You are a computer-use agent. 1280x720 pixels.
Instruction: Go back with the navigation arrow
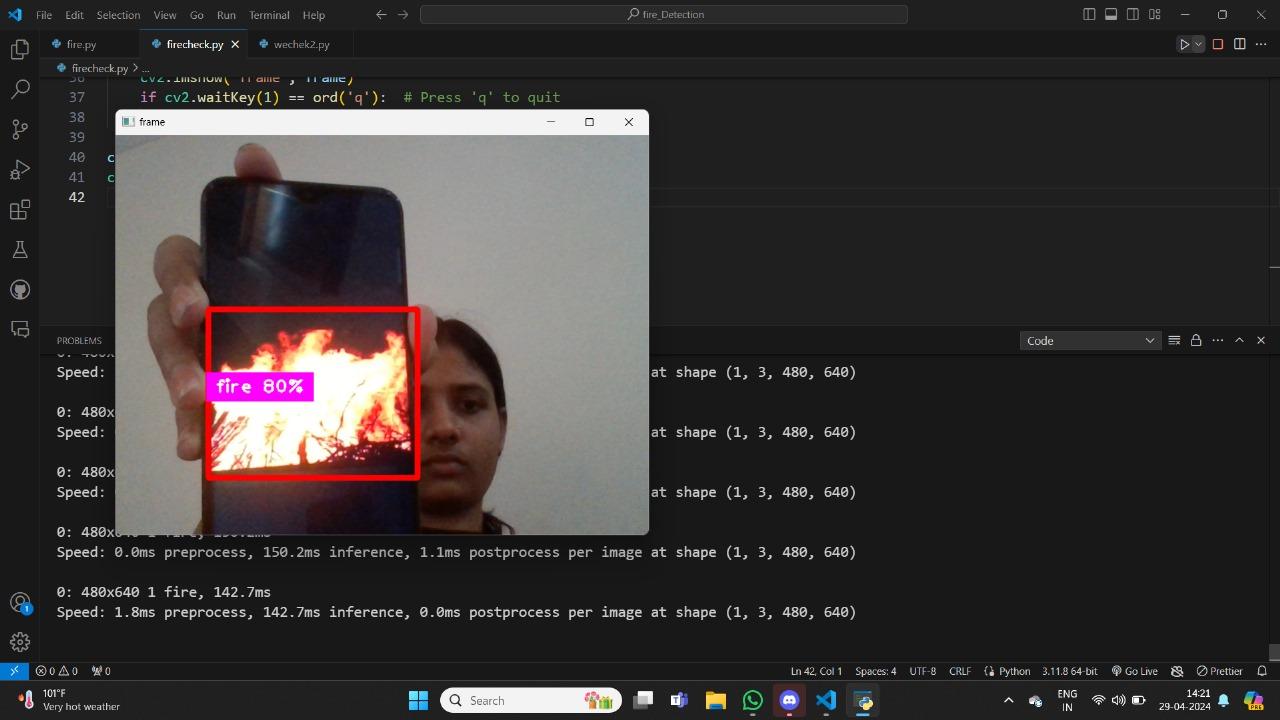point(381,15)
